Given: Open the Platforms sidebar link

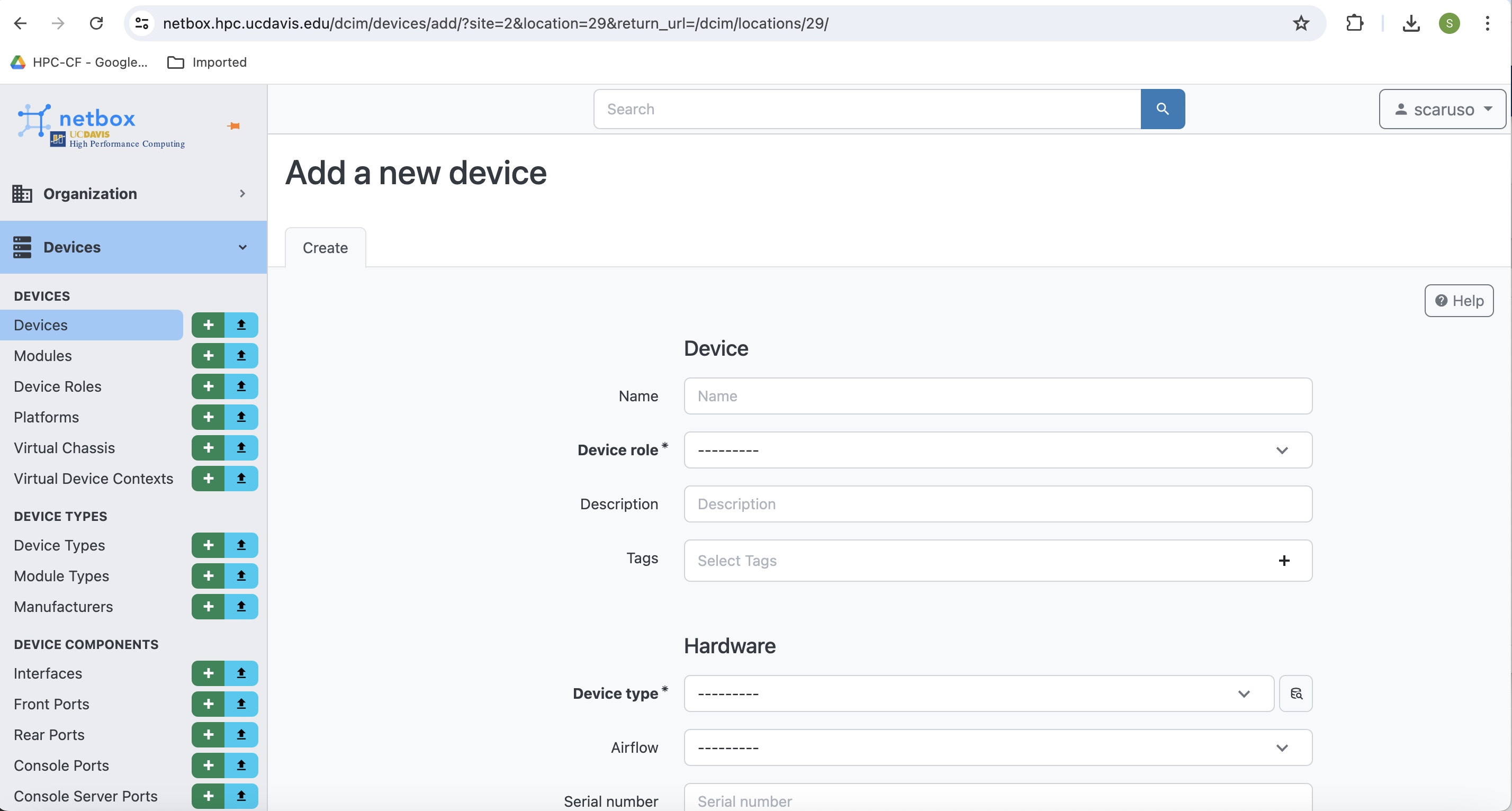Looking at the screenshot, I should pos(47,417).
